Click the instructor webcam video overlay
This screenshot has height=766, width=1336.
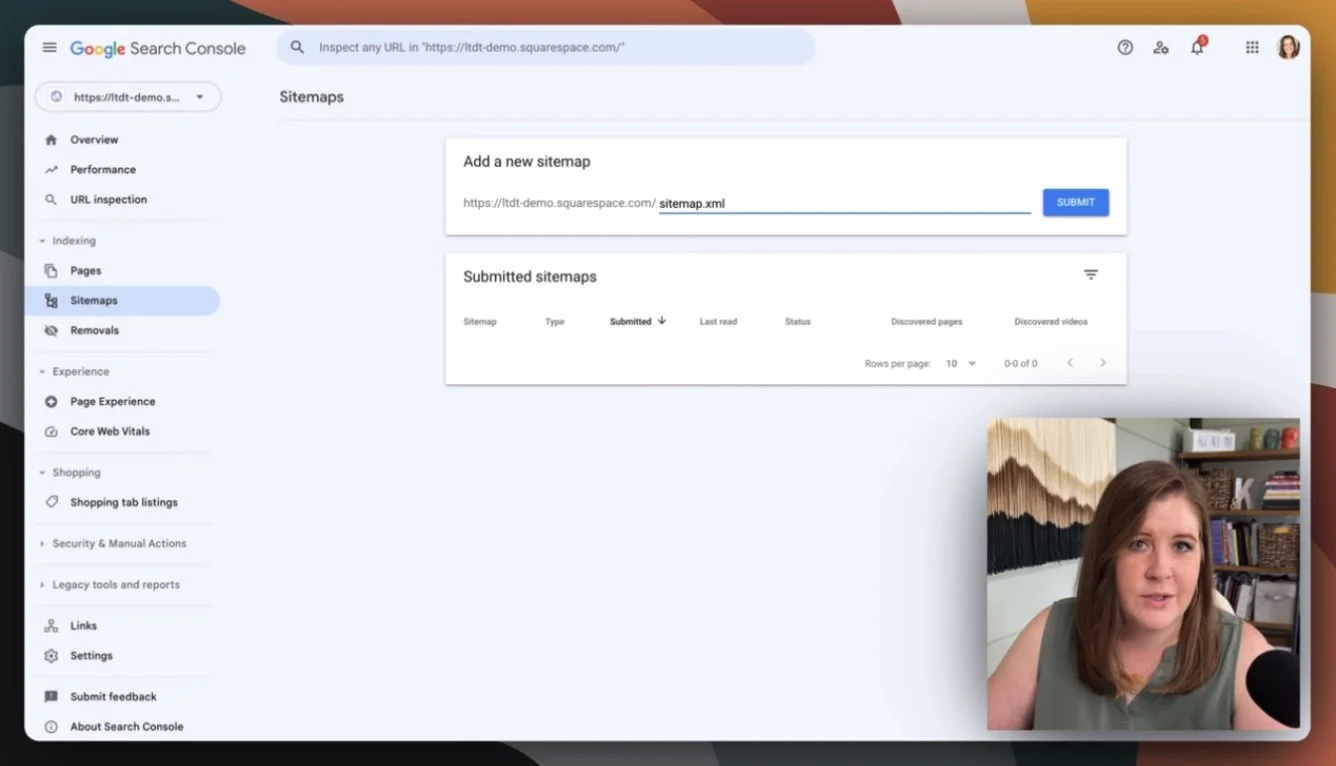point(1143,574)
